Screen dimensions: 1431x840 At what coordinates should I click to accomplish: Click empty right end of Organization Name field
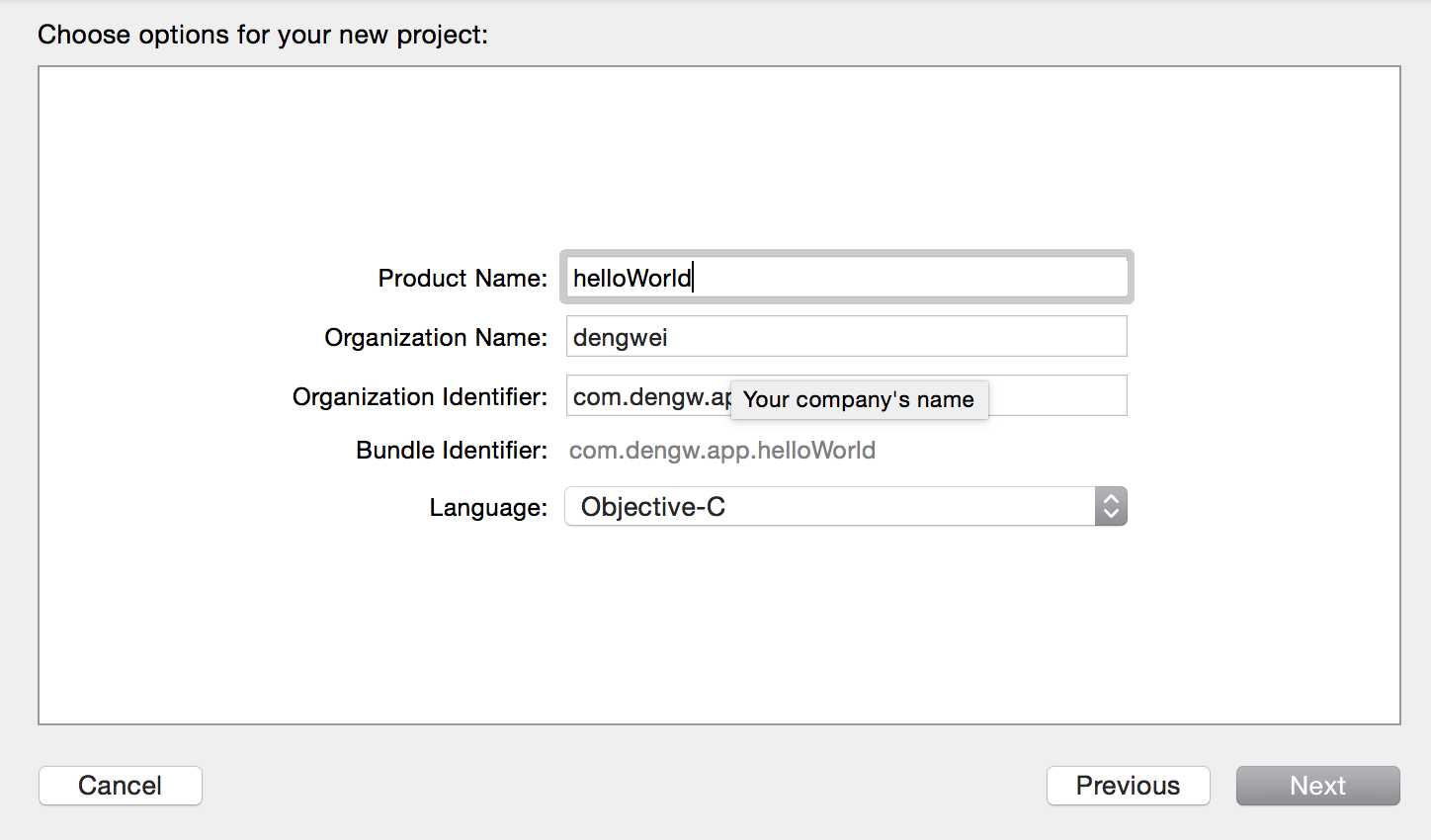pos(988,337)
